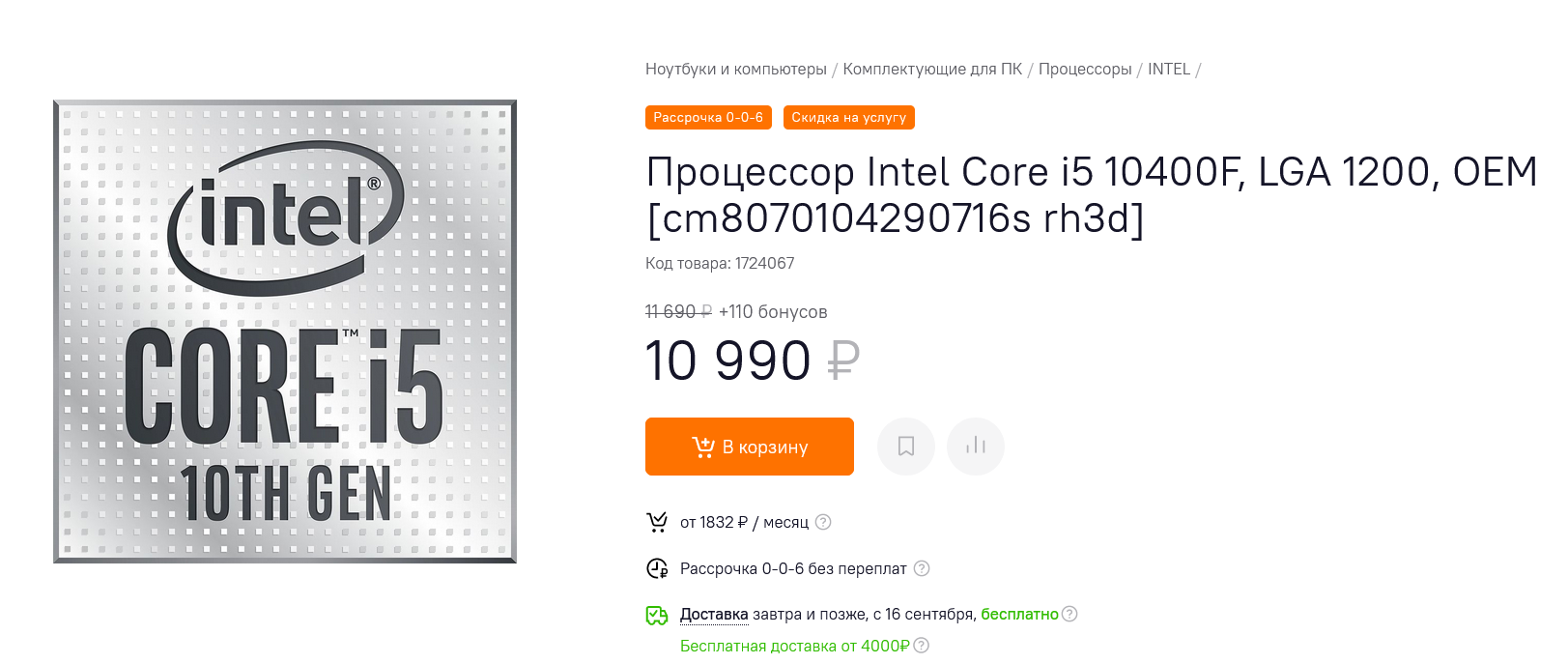Click the +110 бонусов label

[x=773, y=312]
